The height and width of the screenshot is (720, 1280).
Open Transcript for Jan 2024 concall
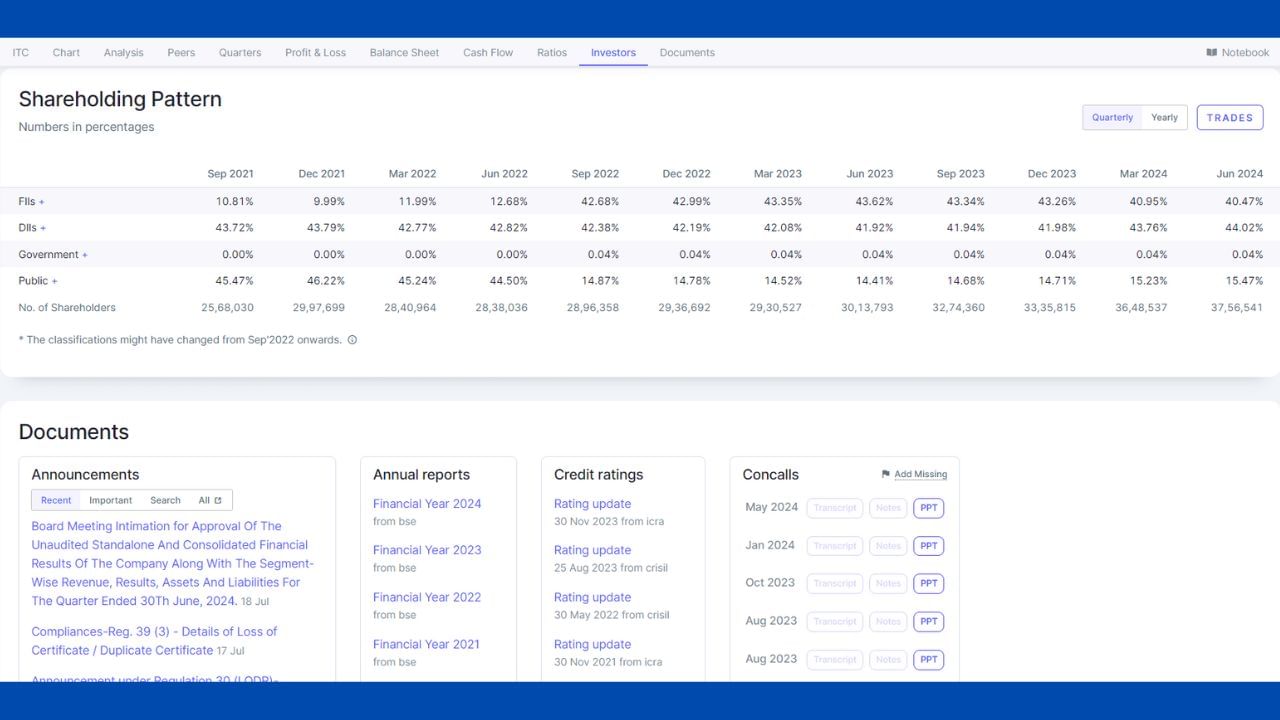[835, 546]
